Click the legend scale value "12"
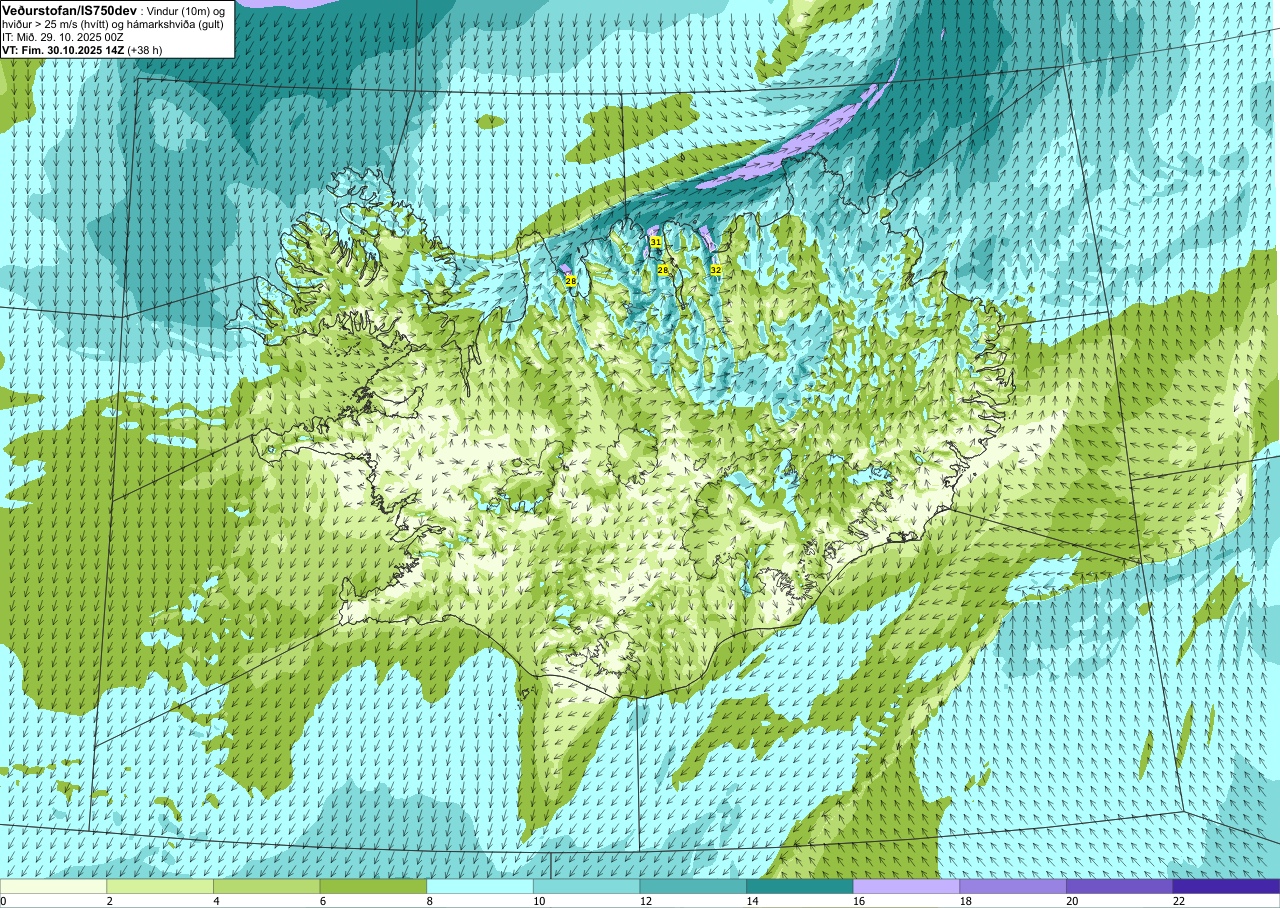1280x908 pixels. [x=646, y=901]
